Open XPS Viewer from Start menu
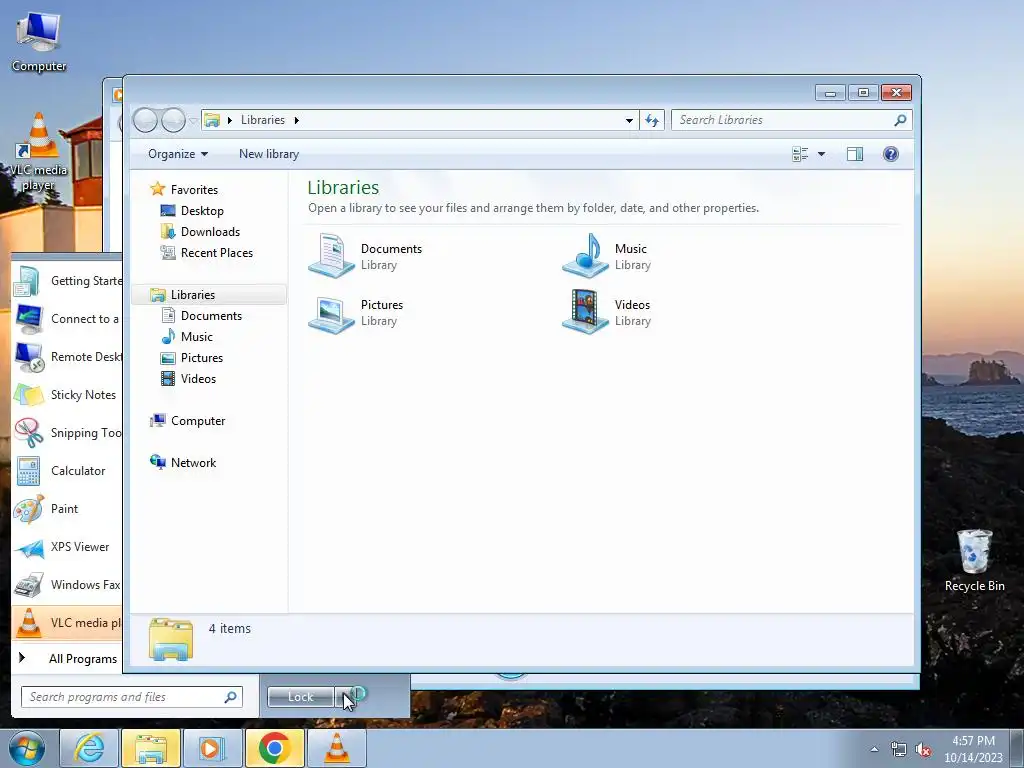Image resolution: width=1024 pixels, height=768 pixels. click(67, 547)
